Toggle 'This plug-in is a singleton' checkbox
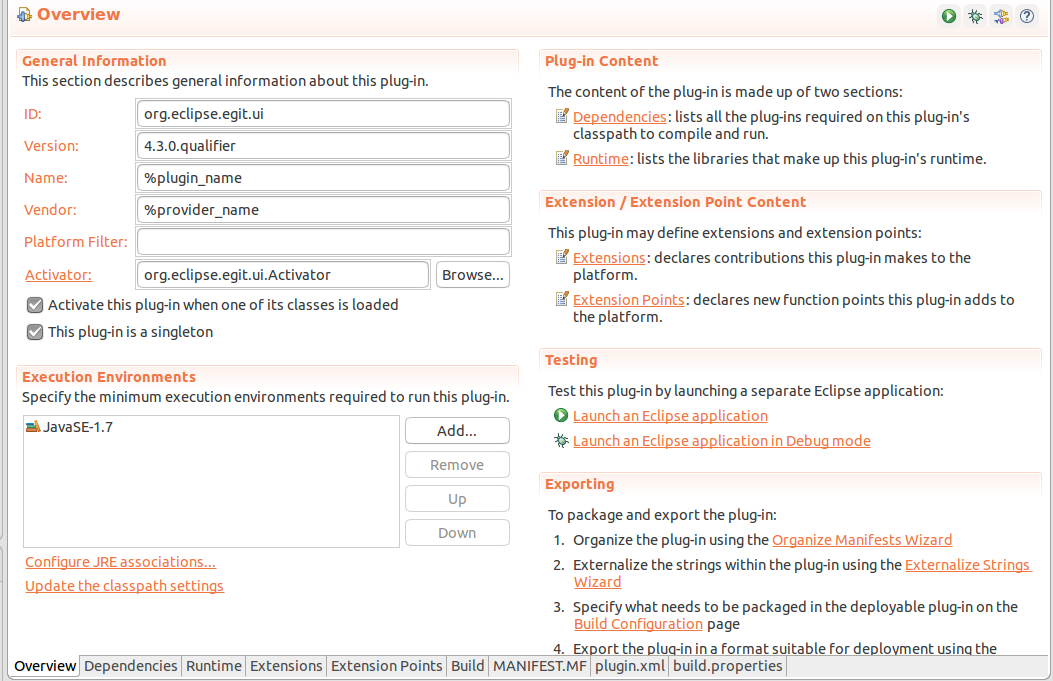Viewport: 1053px width, 681px height. (x=35, y=332)
